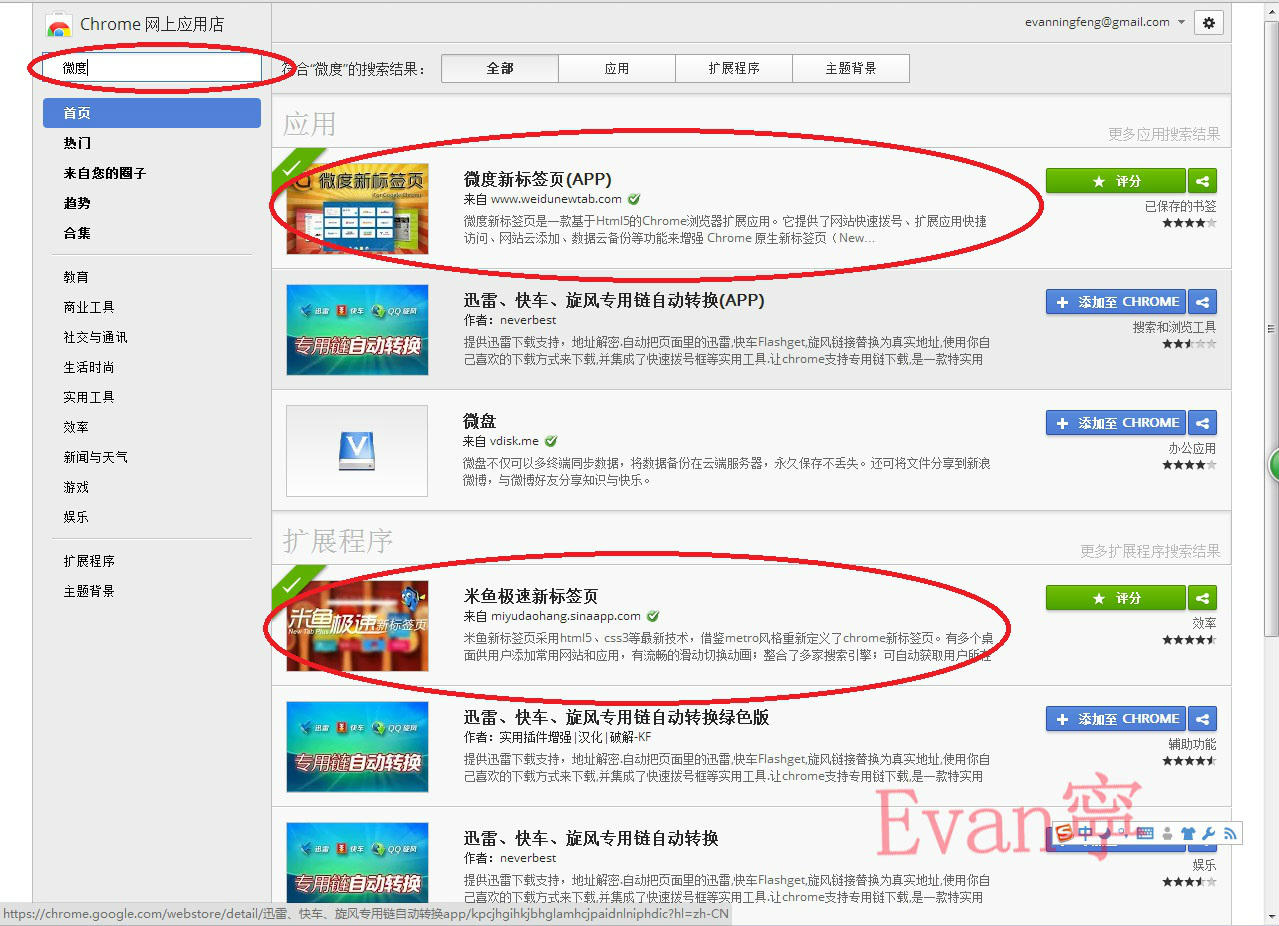Click the 中 language mode icon on IME bar
Screen dimensions: 1279x926
coord(1086,833)
